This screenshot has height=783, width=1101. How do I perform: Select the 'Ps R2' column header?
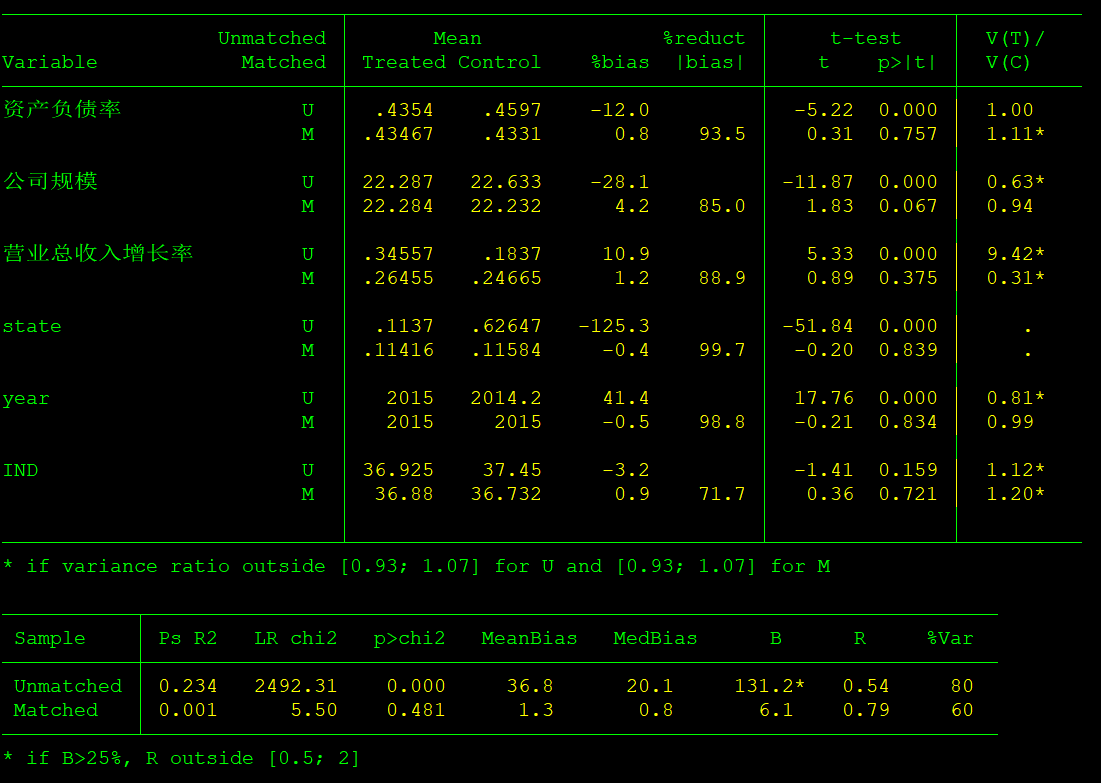187,638
